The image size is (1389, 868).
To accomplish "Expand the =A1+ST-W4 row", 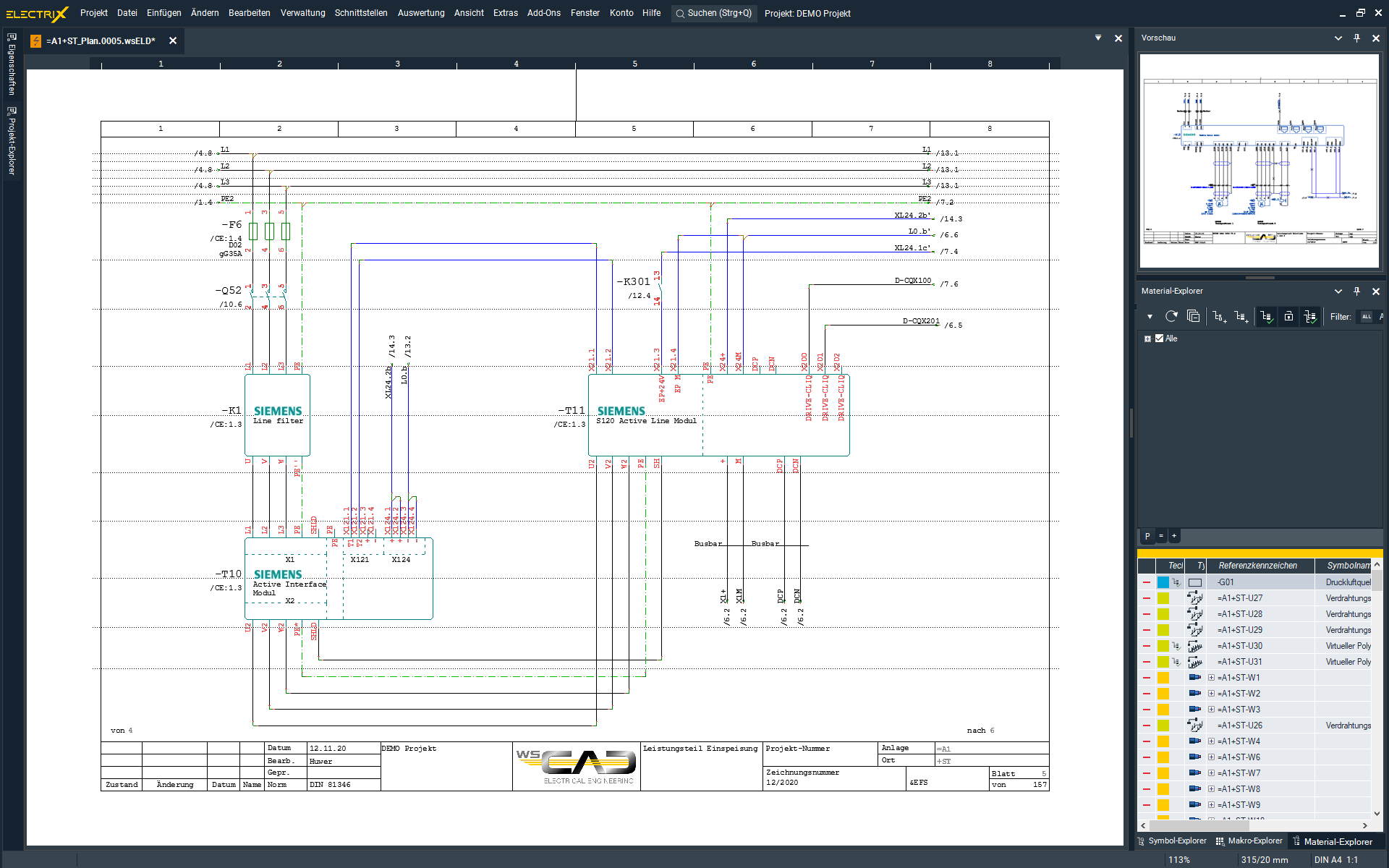I will coord(1211,741).
